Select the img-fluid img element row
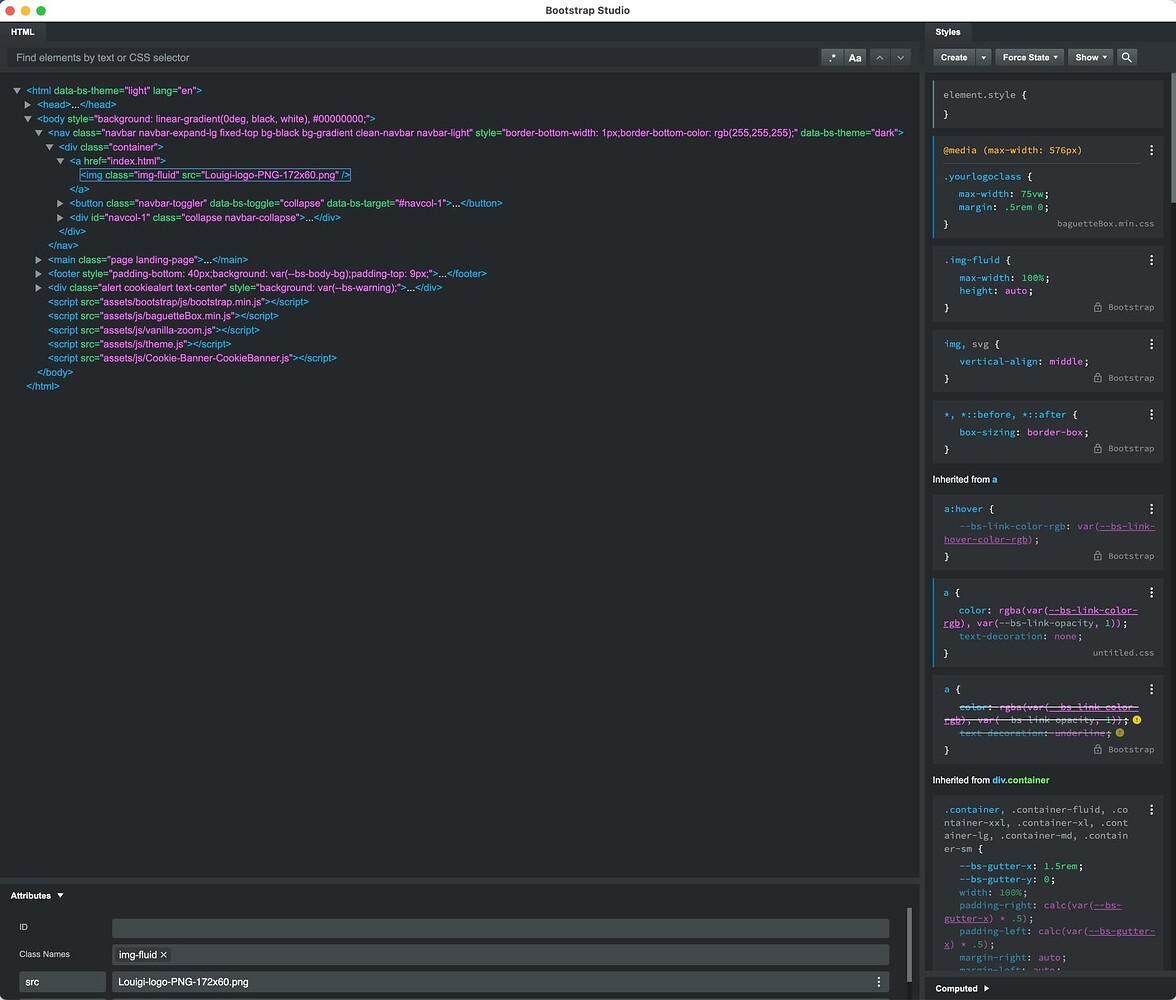This screenshot has height=1000, width=1176. (x=215, y=175)
